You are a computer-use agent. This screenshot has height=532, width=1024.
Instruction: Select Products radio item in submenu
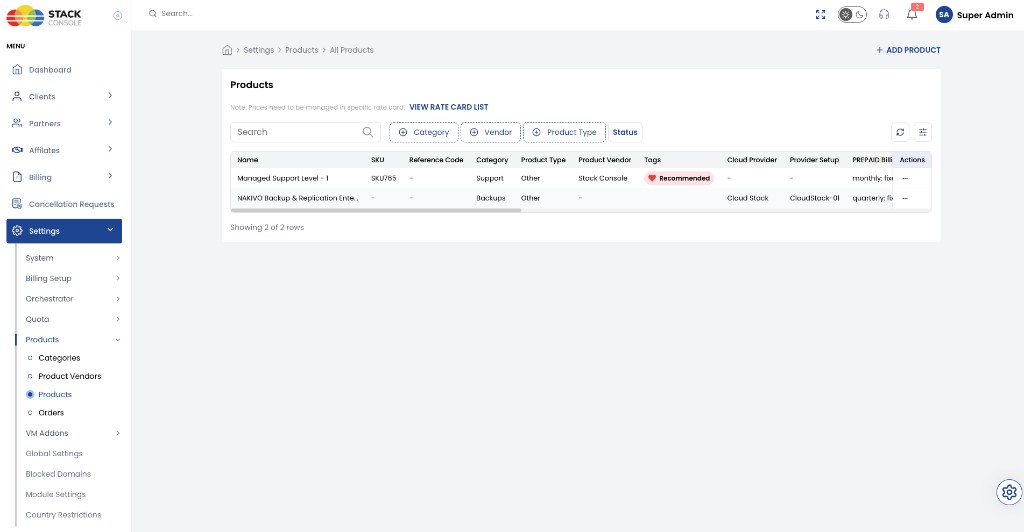pos(30,394)
